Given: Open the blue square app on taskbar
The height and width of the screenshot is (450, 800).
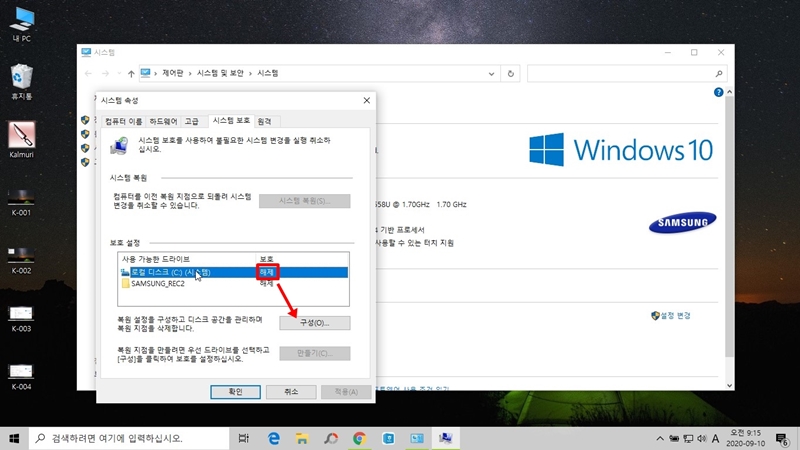Looking at the screenshot, I should [388, 438].
